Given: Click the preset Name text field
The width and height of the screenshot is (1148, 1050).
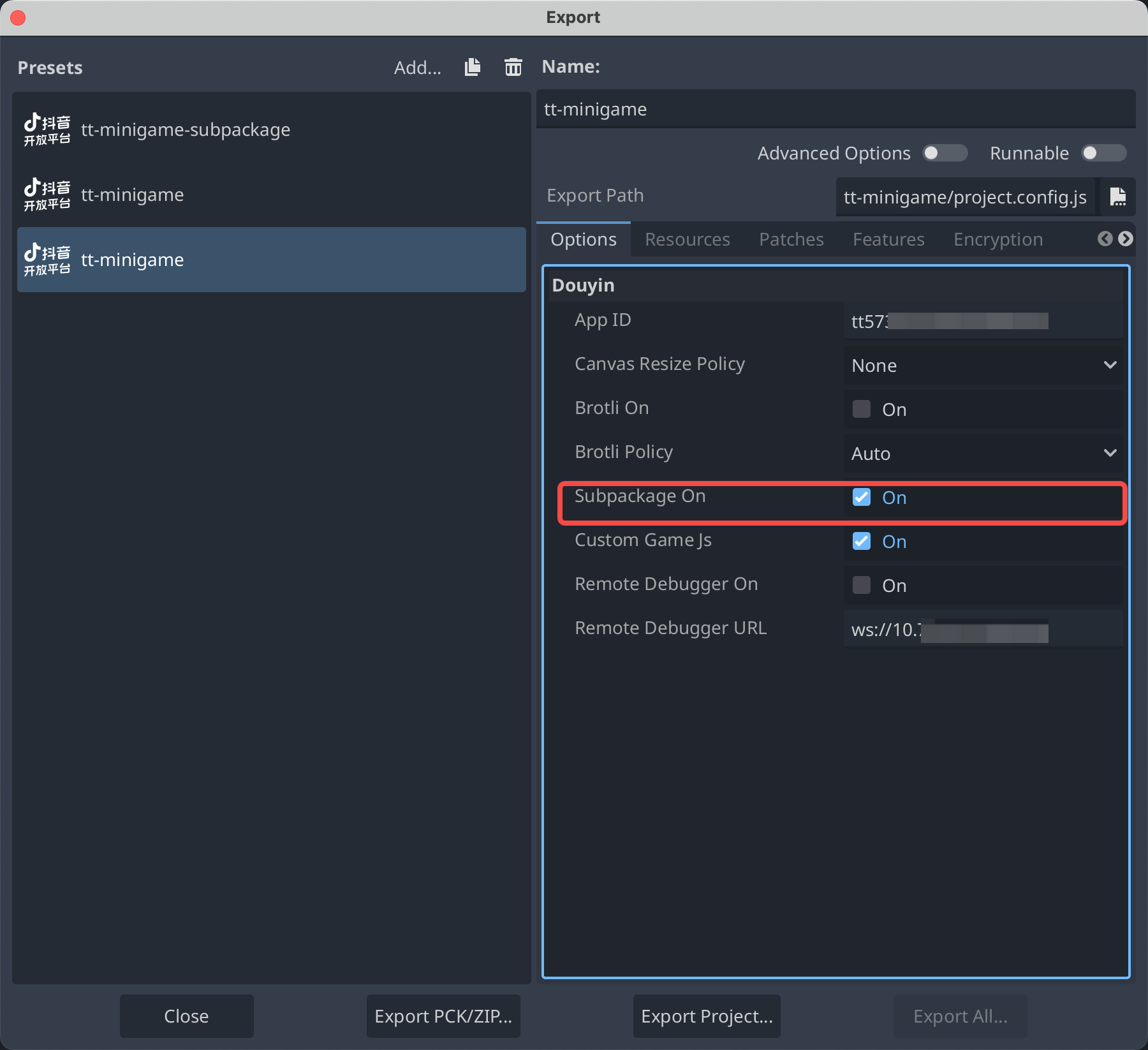Looking at the screenshot, I should (835, 109).
